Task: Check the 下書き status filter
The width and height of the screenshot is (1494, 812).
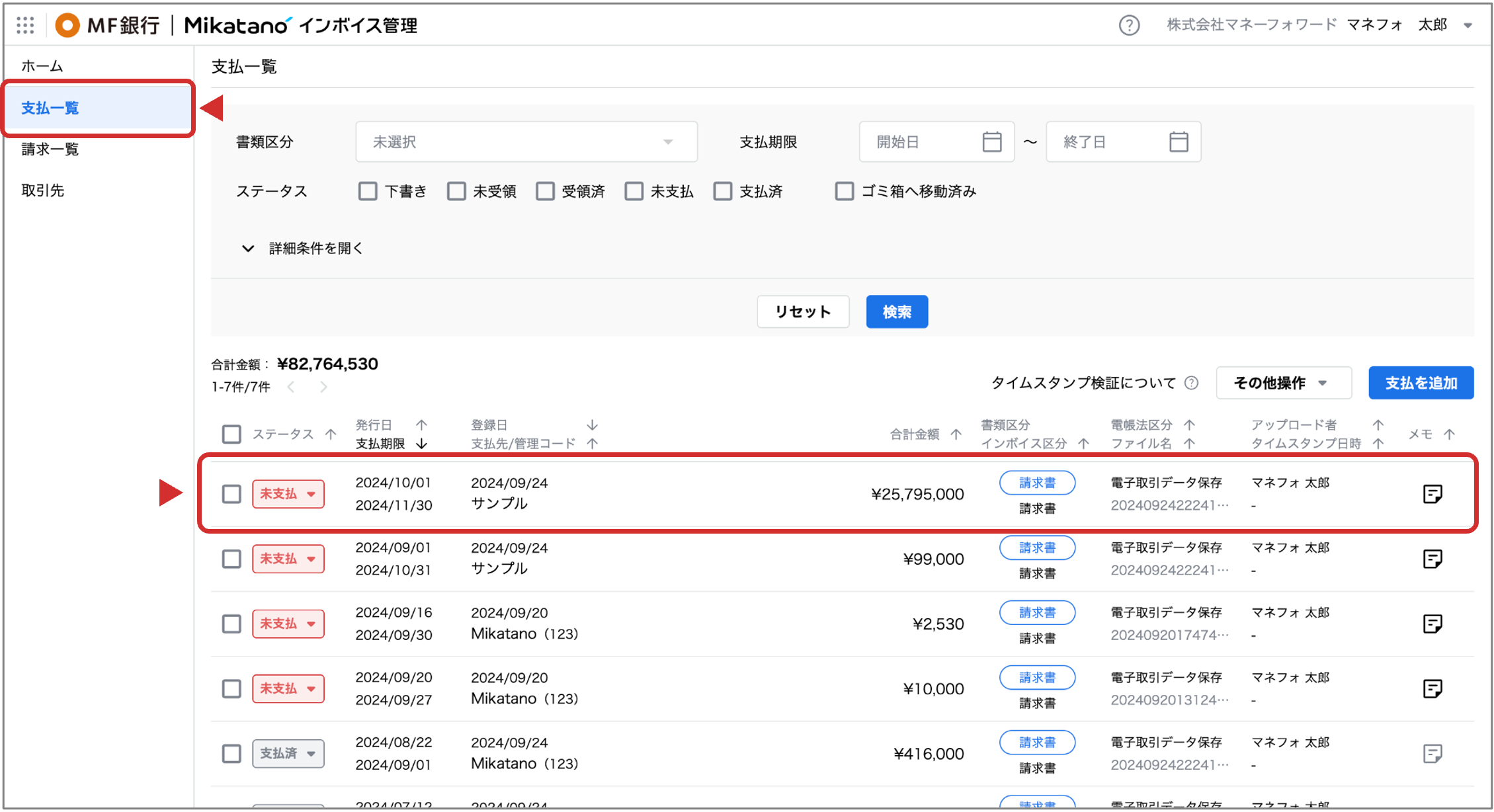Action: (x=368, y=191)
